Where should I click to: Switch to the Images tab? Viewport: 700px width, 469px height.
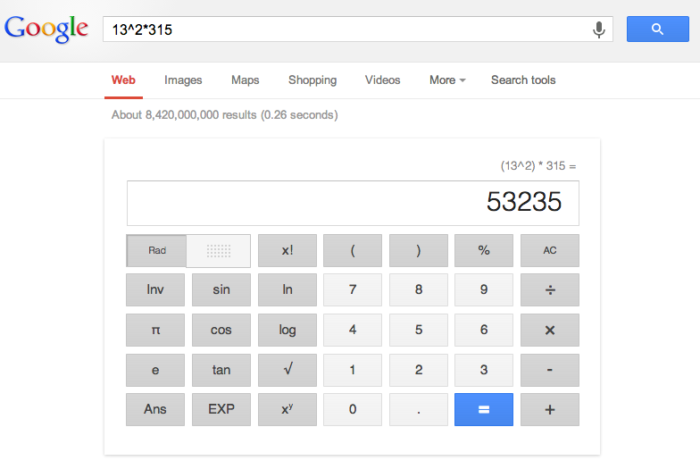tap(183, 80)
